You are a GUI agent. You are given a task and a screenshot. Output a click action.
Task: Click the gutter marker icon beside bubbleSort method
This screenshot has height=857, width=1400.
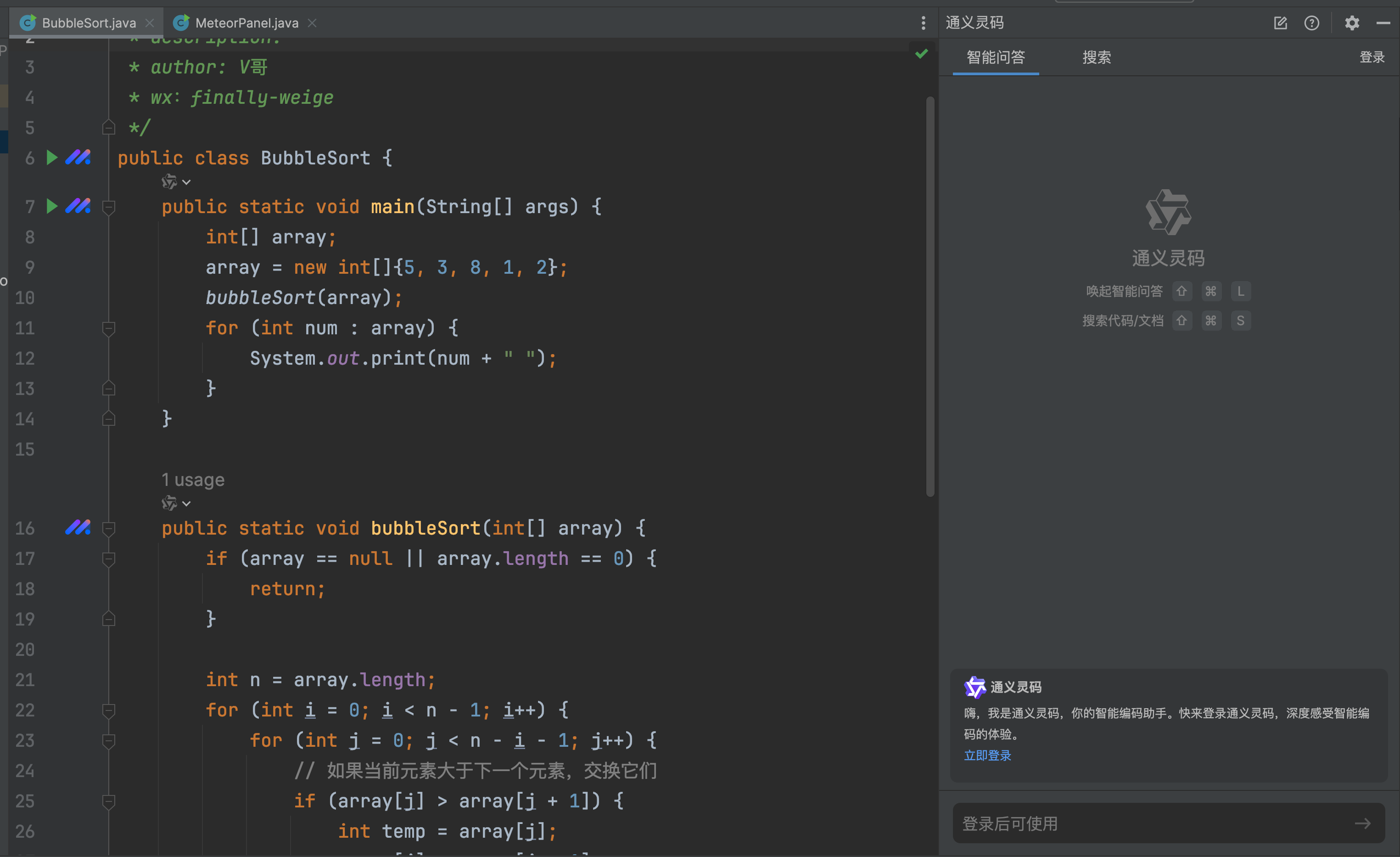[x=78, y=528]
